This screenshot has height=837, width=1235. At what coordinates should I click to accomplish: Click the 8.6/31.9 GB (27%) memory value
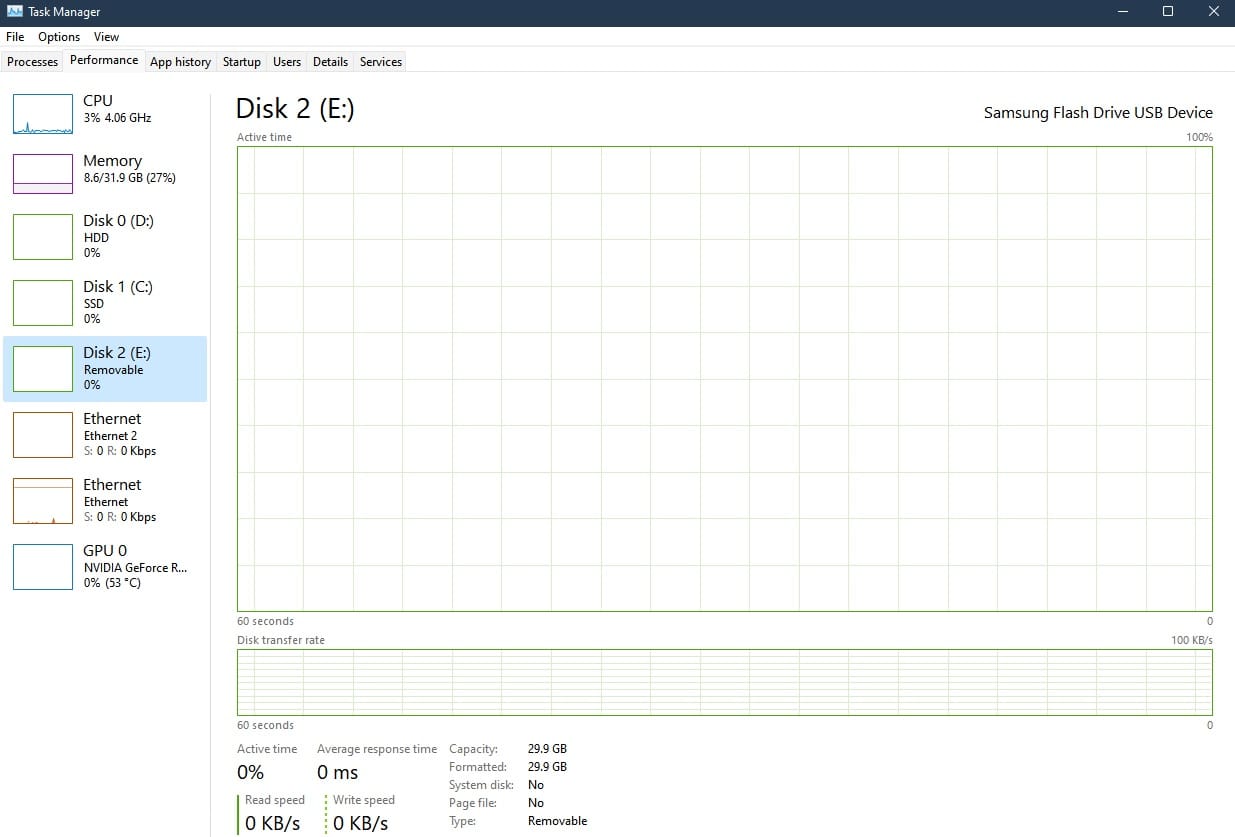130,177
